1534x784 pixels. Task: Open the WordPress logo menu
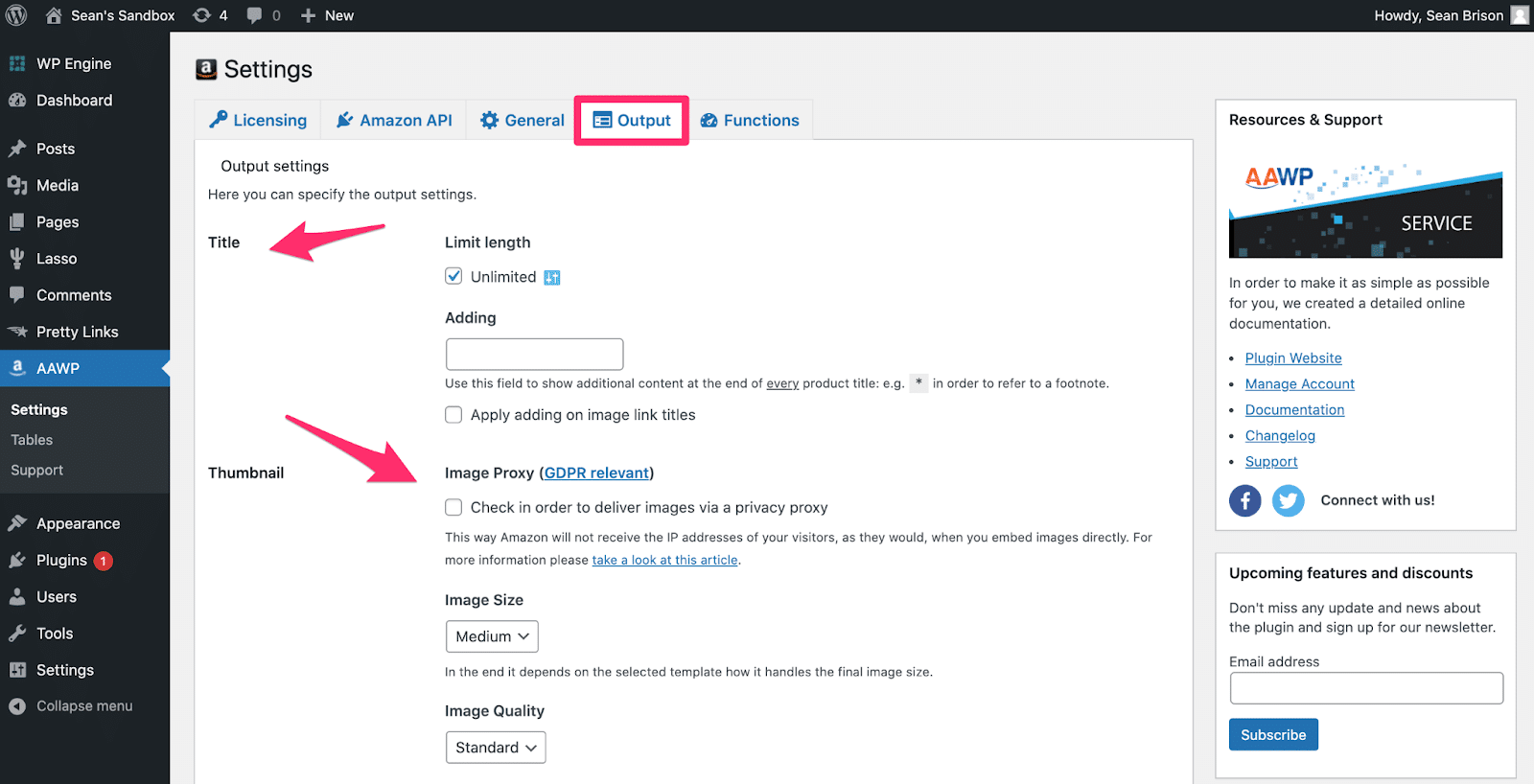pos(16,15)
